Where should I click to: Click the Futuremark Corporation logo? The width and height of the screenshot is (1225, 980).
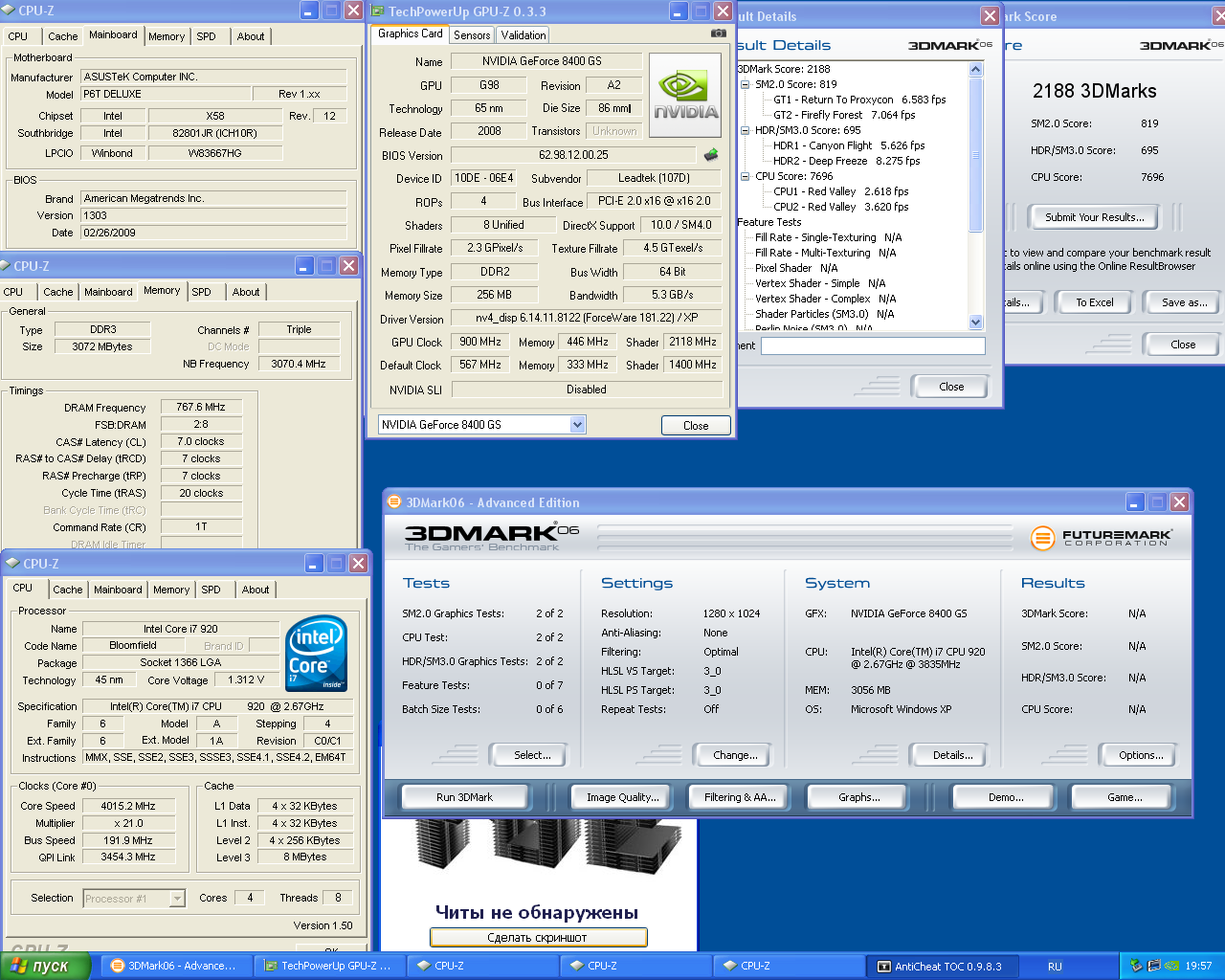[x=1102, y=538]
